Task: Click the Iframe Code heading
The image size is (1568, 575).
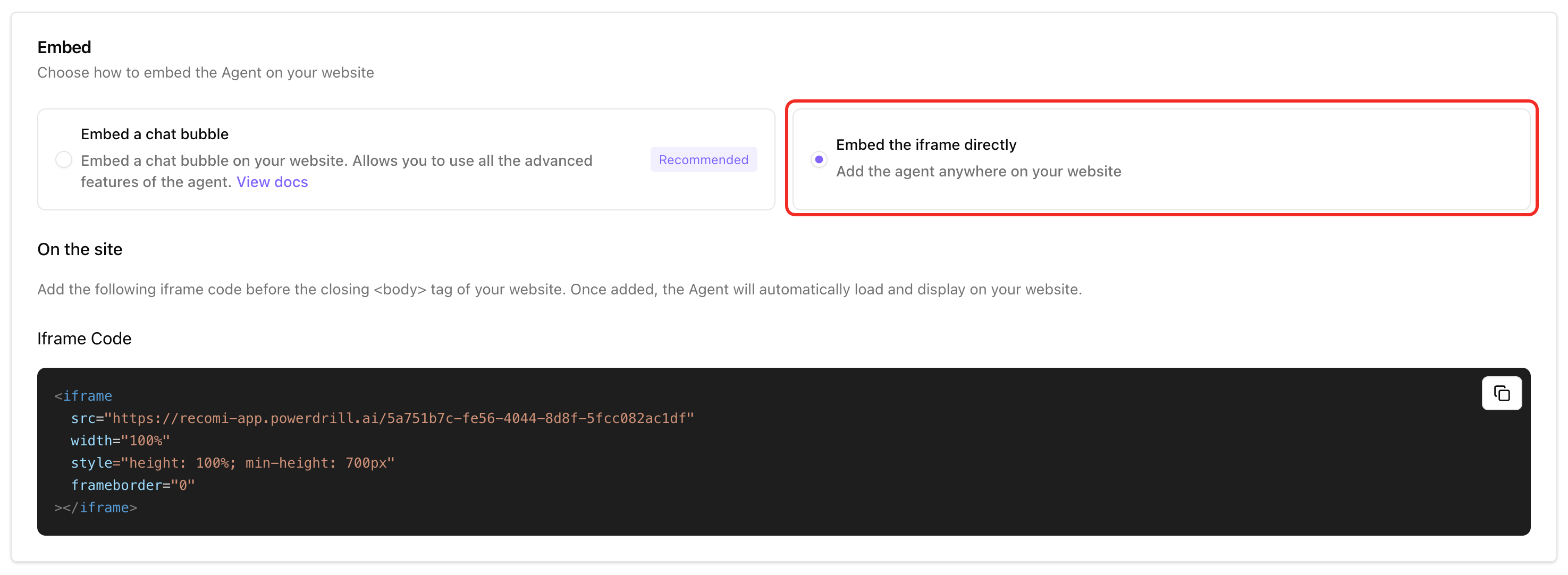Action: [x=84, y=339]
